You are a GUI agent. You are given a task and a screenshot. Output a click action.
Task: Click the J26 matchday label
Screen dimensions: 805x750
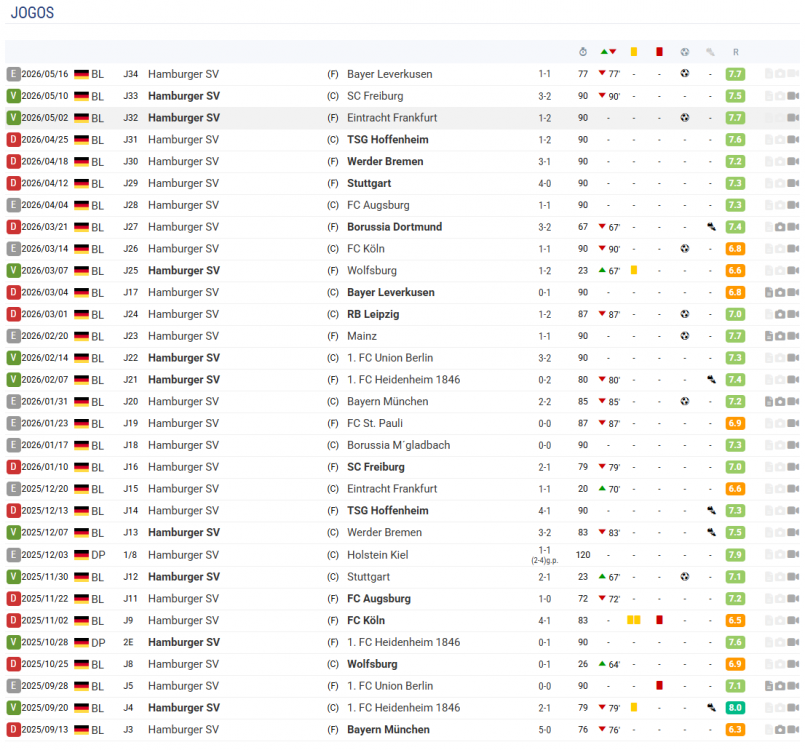click(x=130, y=249)
